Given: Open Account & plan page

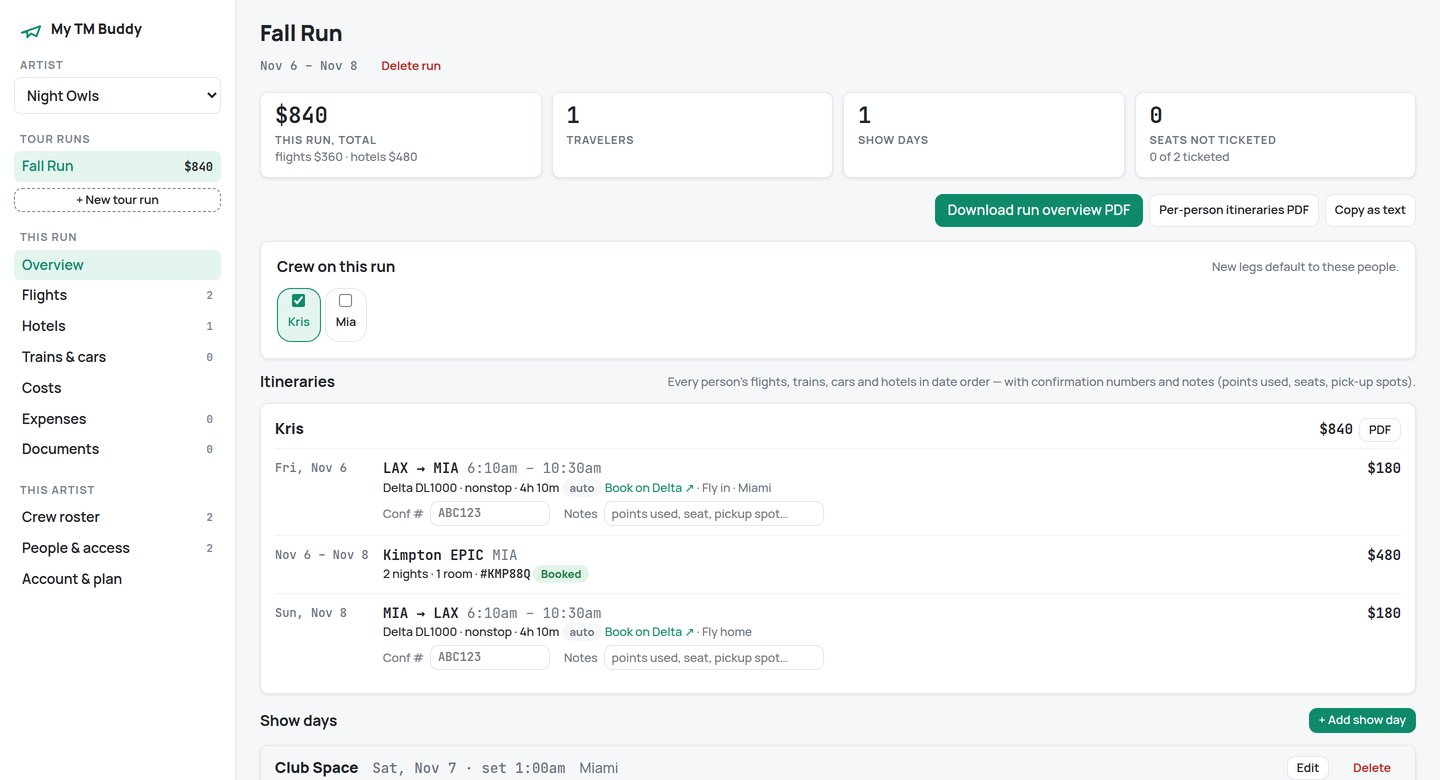Looking at the screenshot, I should tap(117, 579).
